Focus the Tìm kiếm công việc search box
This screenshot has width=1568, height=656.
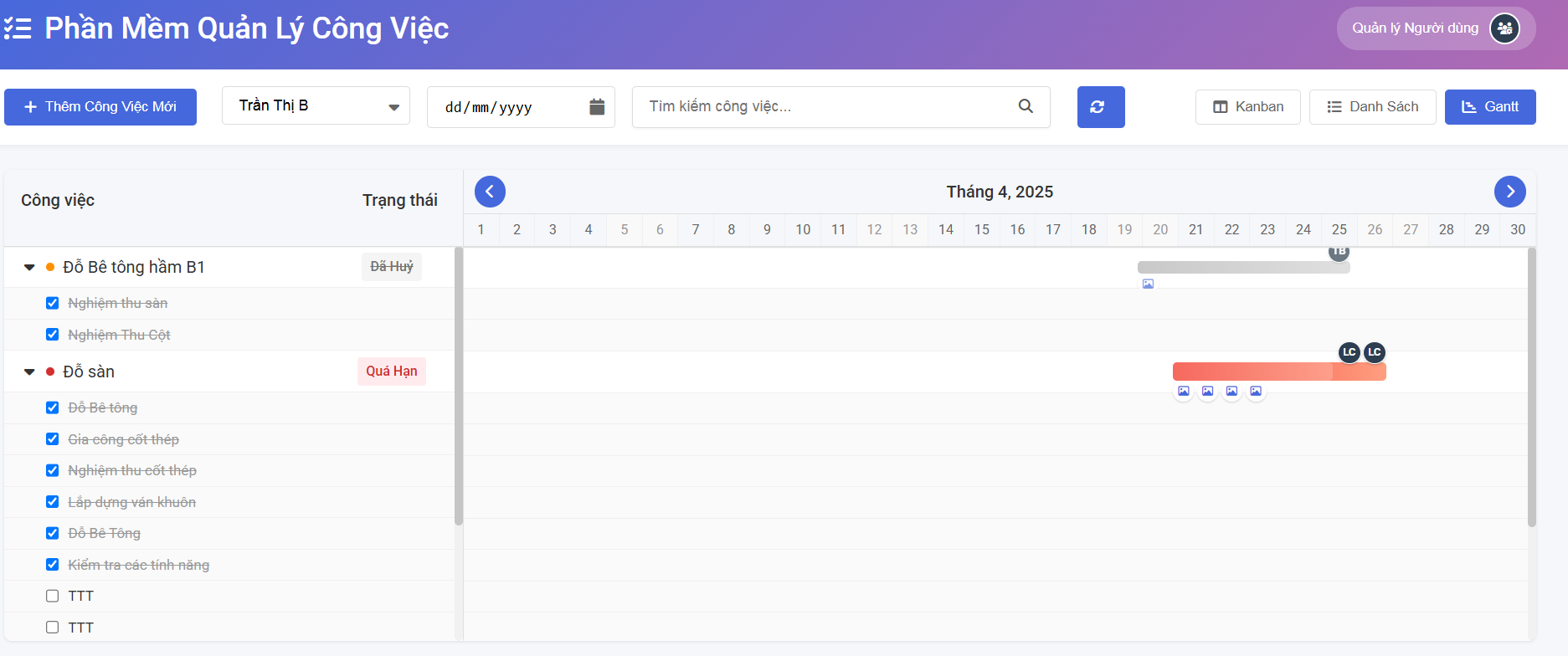(841, 107)
